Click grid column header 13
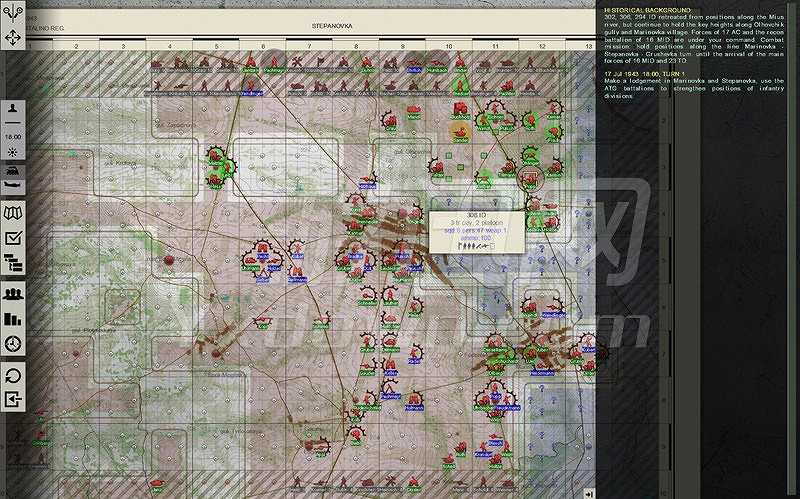This screenshot has width=800, height=499. click(588, 46)
